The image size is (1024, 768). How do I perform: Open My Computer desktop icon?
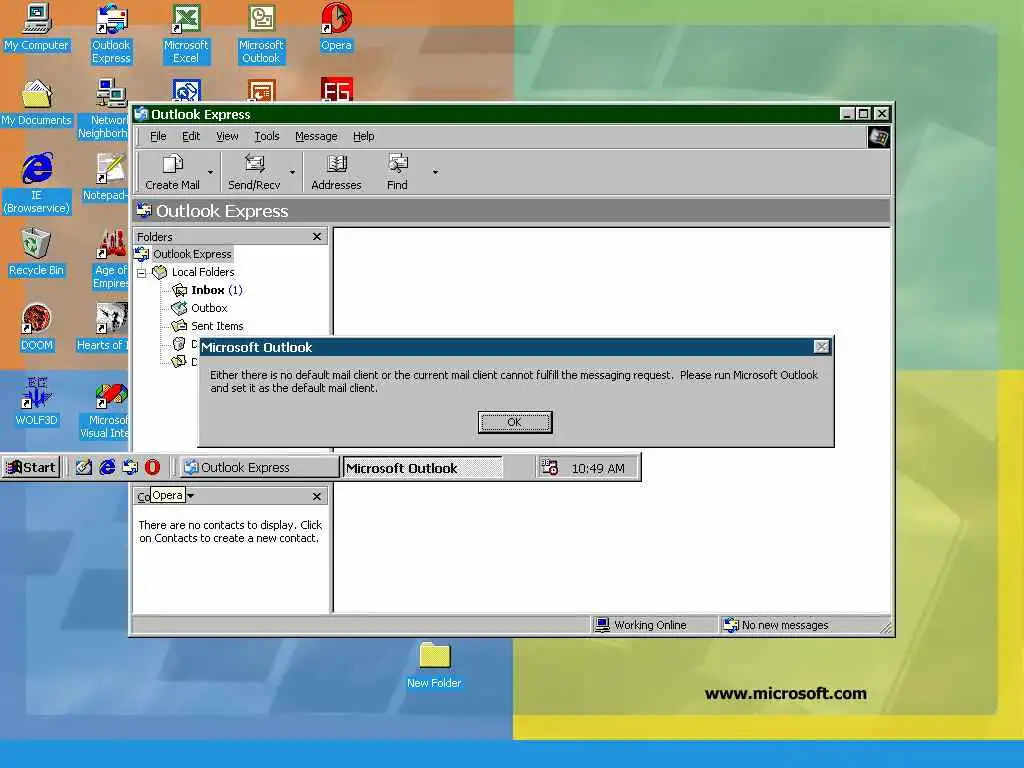[37, 27]
